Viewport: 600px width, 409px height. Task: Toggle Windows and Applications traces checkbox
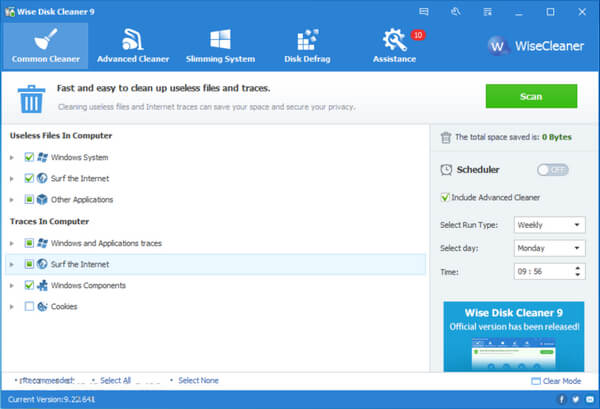click(x=29, y=243)
